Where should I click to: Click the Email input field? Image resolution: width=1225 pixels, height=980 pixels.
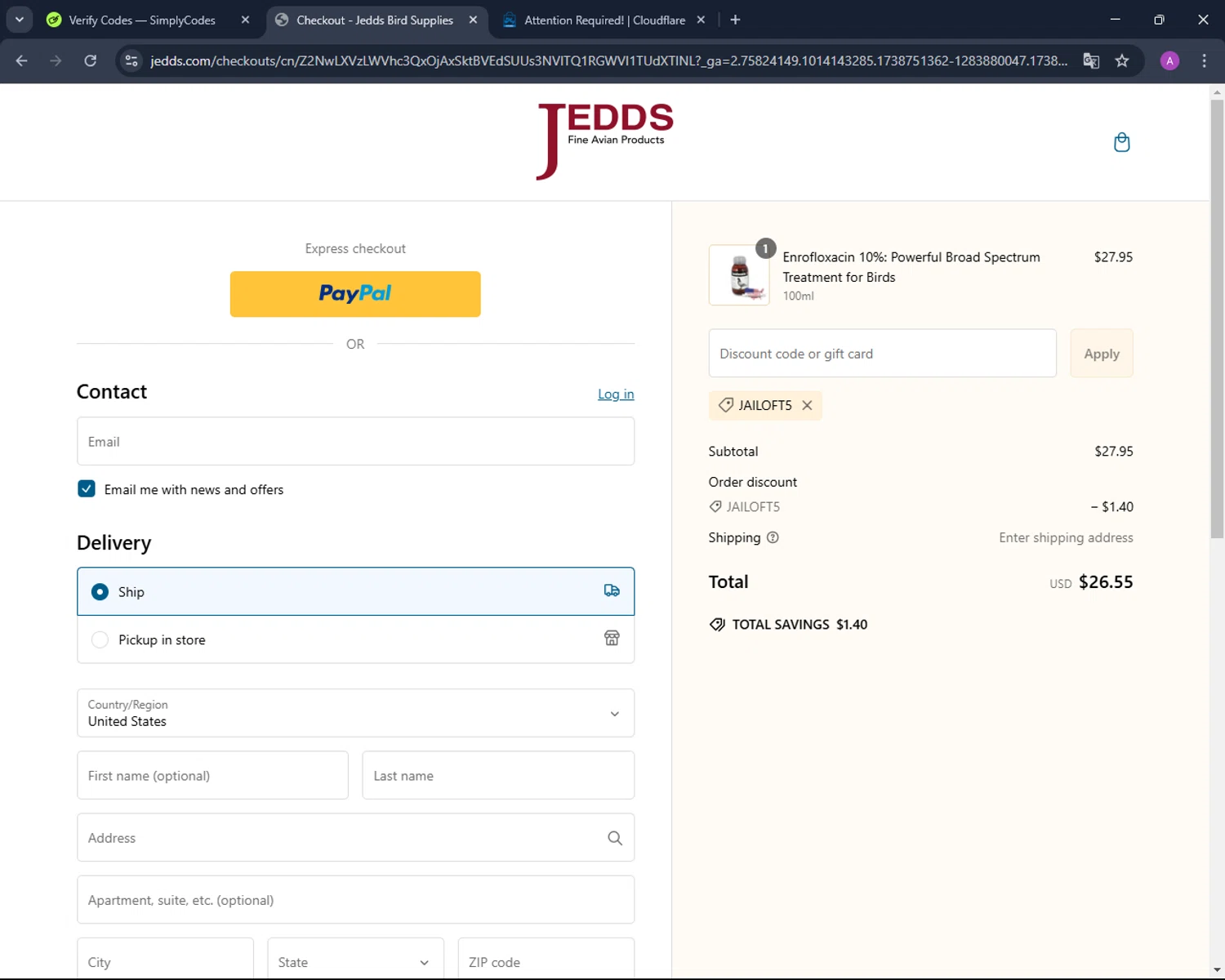[x=355, y=441]
